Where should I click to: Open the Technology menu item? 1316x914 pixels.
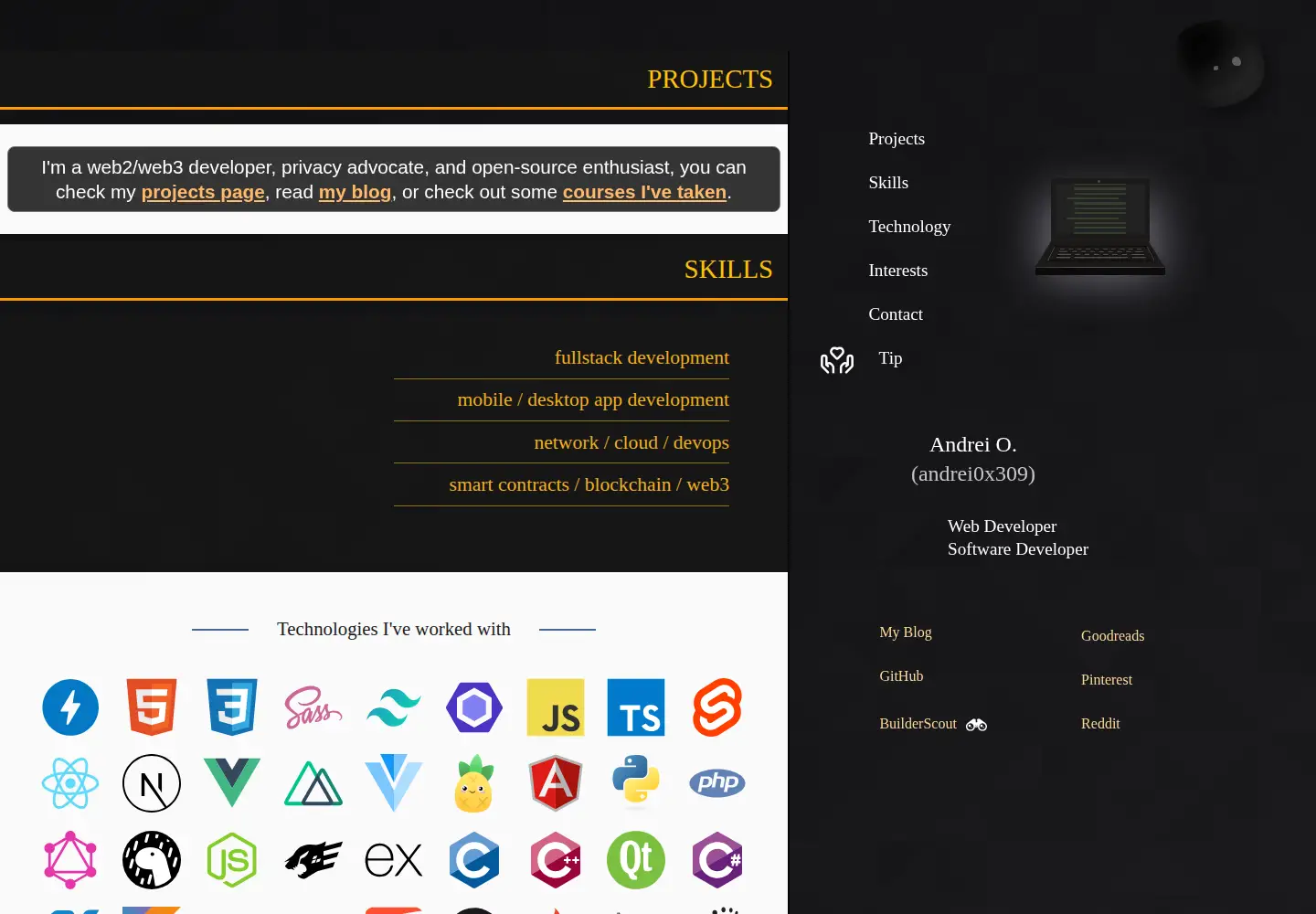point(909,227)
